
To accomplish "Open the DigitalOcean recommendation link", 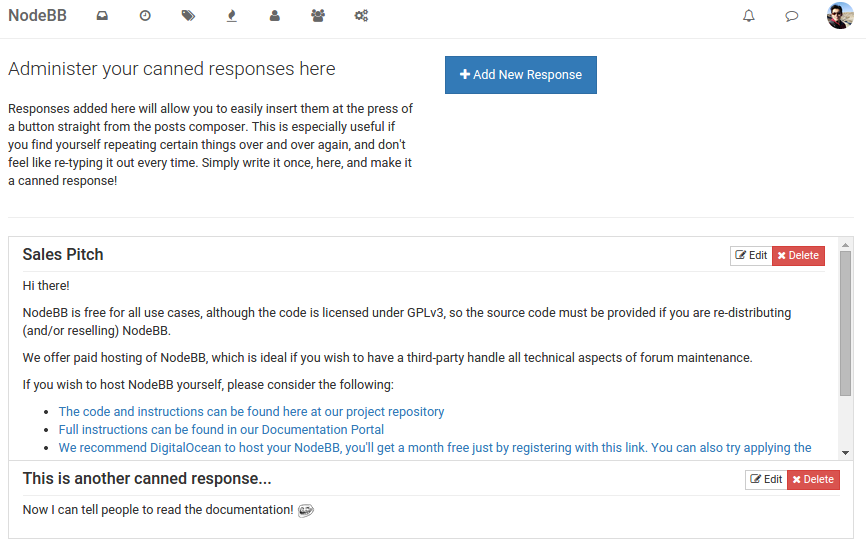I will click(435, 447).
